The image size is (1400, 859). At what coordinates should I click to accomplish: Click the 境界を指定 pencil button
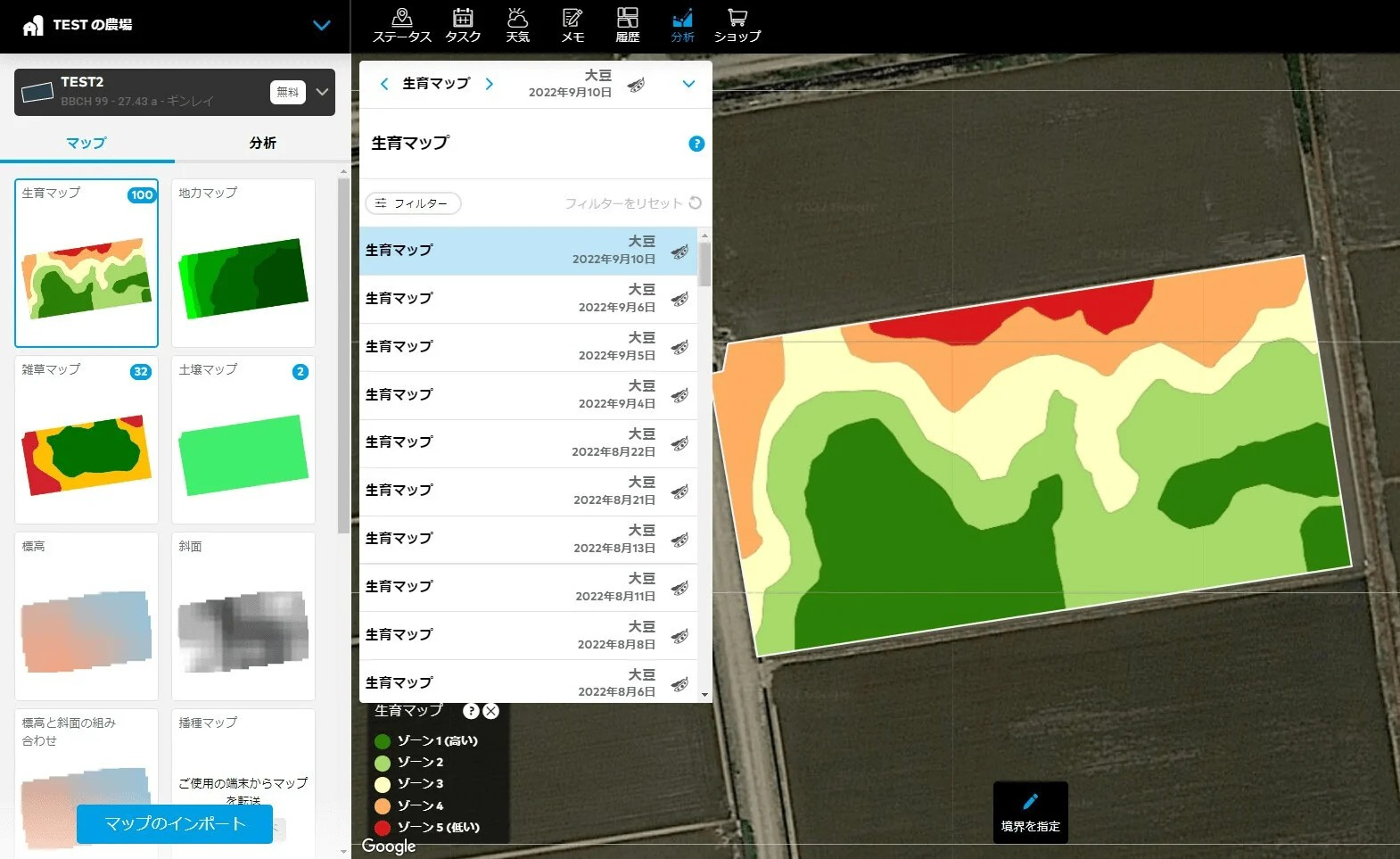(1030, 812)
